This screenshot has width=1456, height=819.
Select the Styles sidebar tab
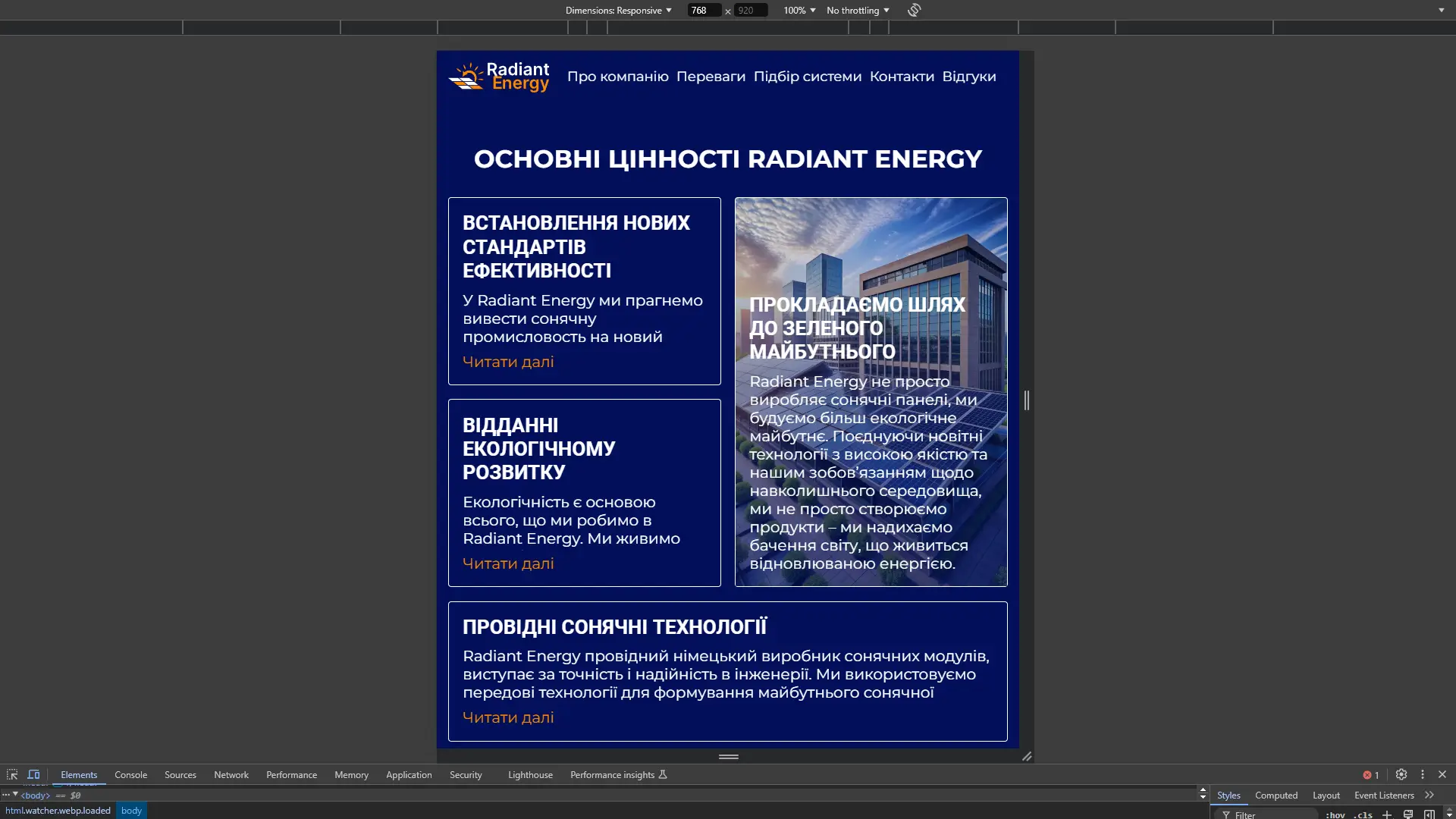coord(1228,795)
